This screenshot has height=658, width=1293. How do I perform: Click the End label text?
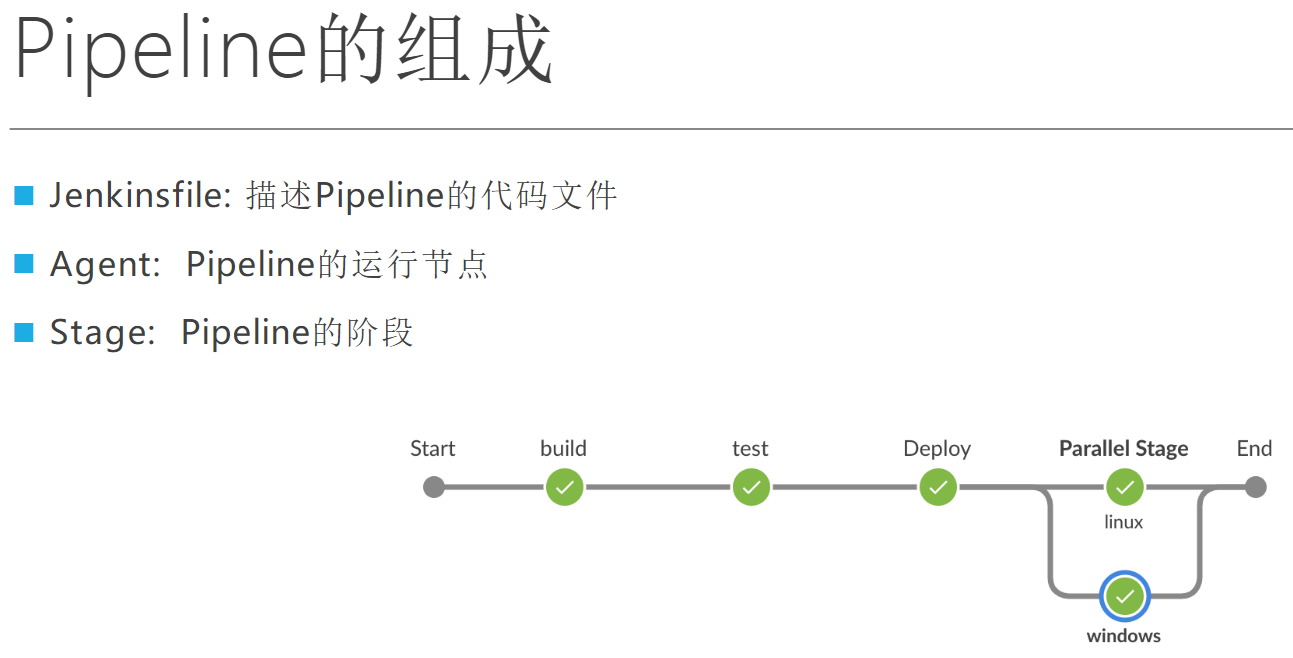coord(1254,448)
